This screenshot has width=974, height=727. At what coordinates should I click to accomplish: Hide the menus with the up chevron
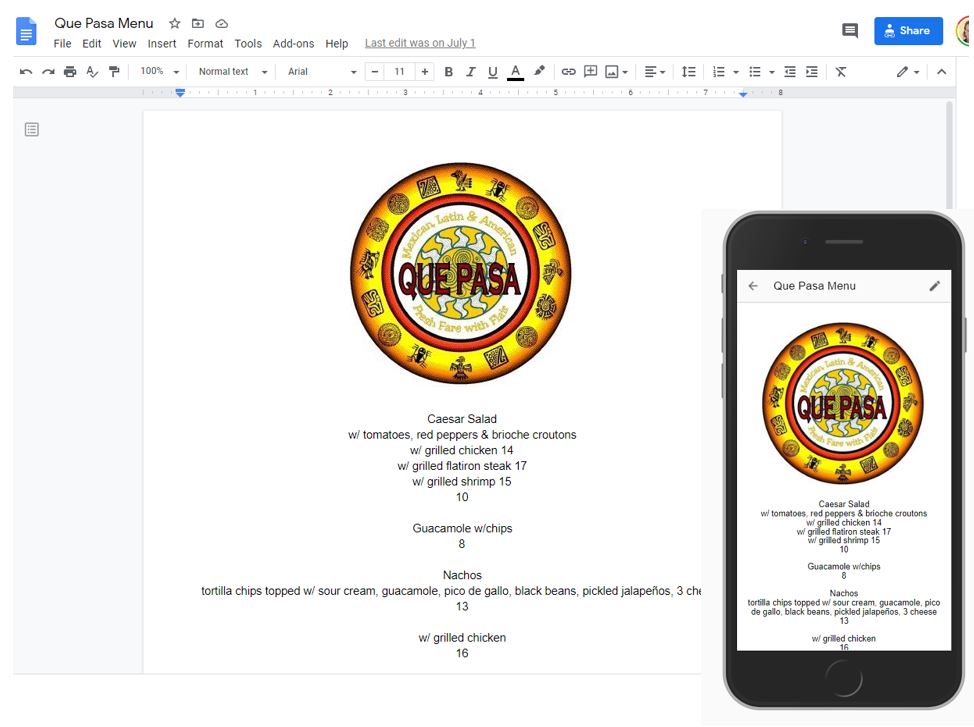point(942,71)
